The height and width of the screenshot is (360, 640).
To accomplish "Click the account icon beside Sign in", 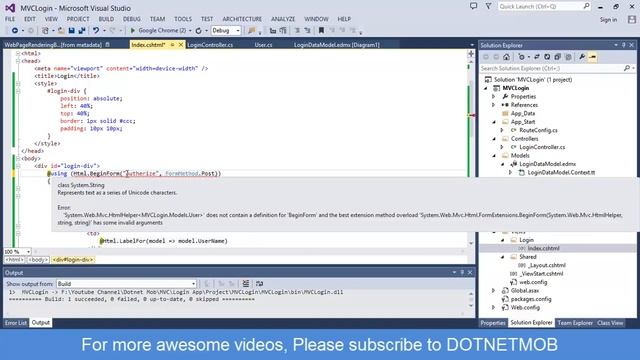I will click(x=632, y=20).
